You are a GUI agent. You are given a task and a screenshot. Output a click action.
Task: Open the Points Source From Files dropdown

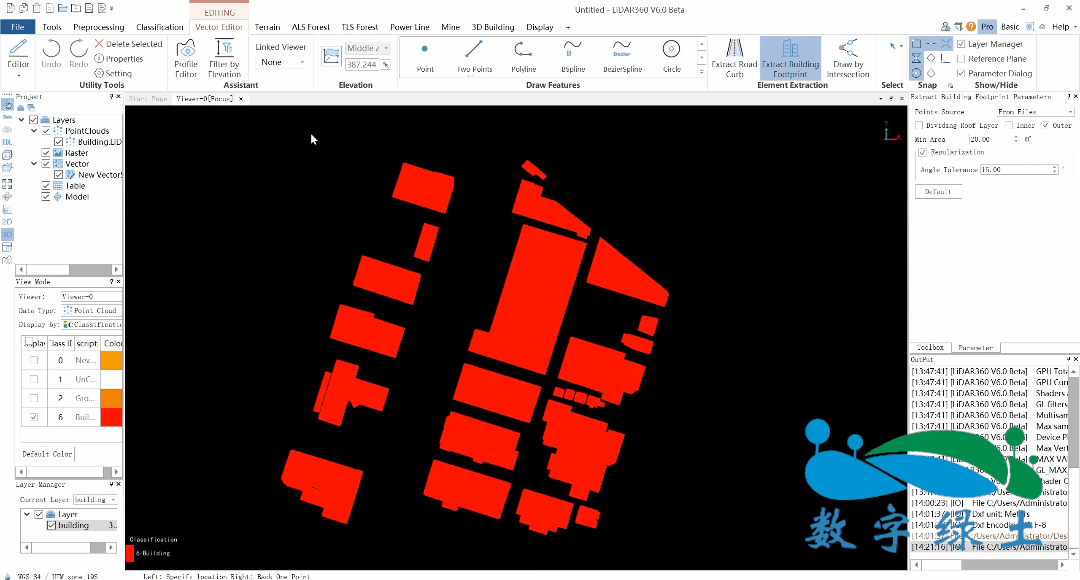click(x=1035, y=112)
